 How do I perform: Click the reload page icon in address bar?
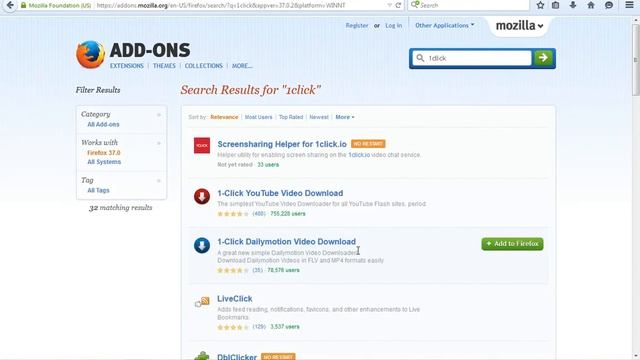point(398,5)
